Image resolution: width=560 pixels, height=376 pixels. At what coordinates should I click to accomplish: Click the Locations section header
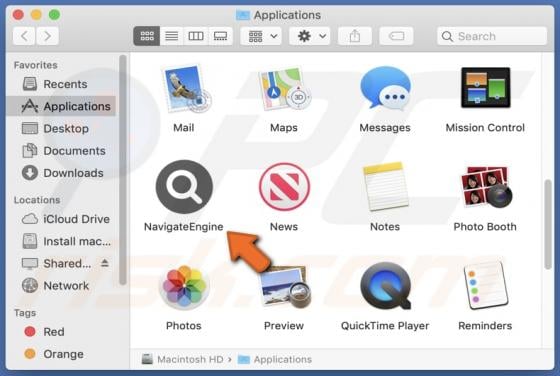tap(37, 200)
